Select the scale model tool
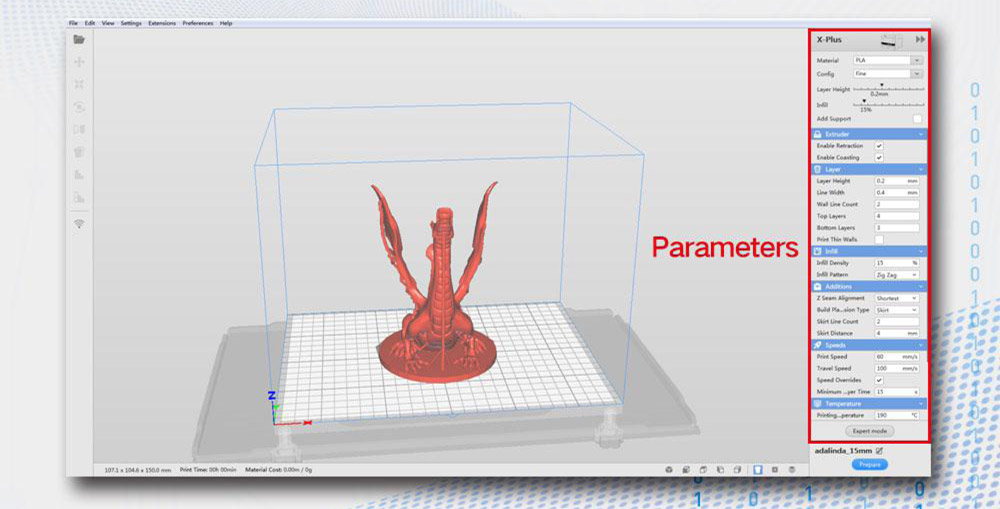 click(79, 84)
